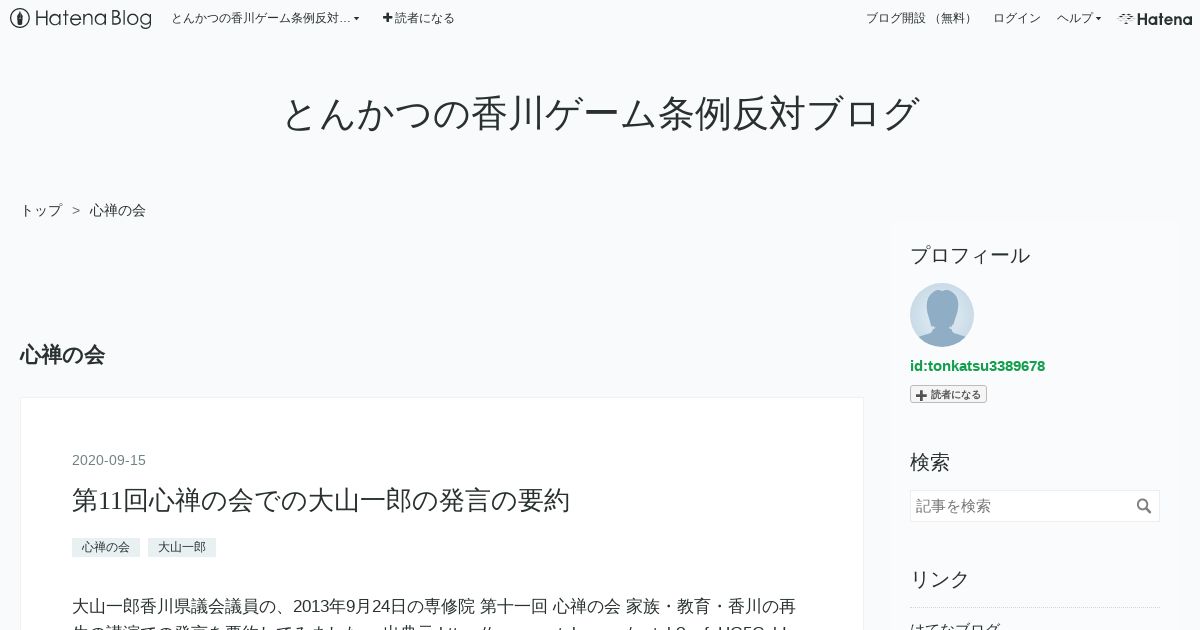Open the Hatena logo link at top right
This screenshot has width=1200, height=630.
coord(1155,18)
